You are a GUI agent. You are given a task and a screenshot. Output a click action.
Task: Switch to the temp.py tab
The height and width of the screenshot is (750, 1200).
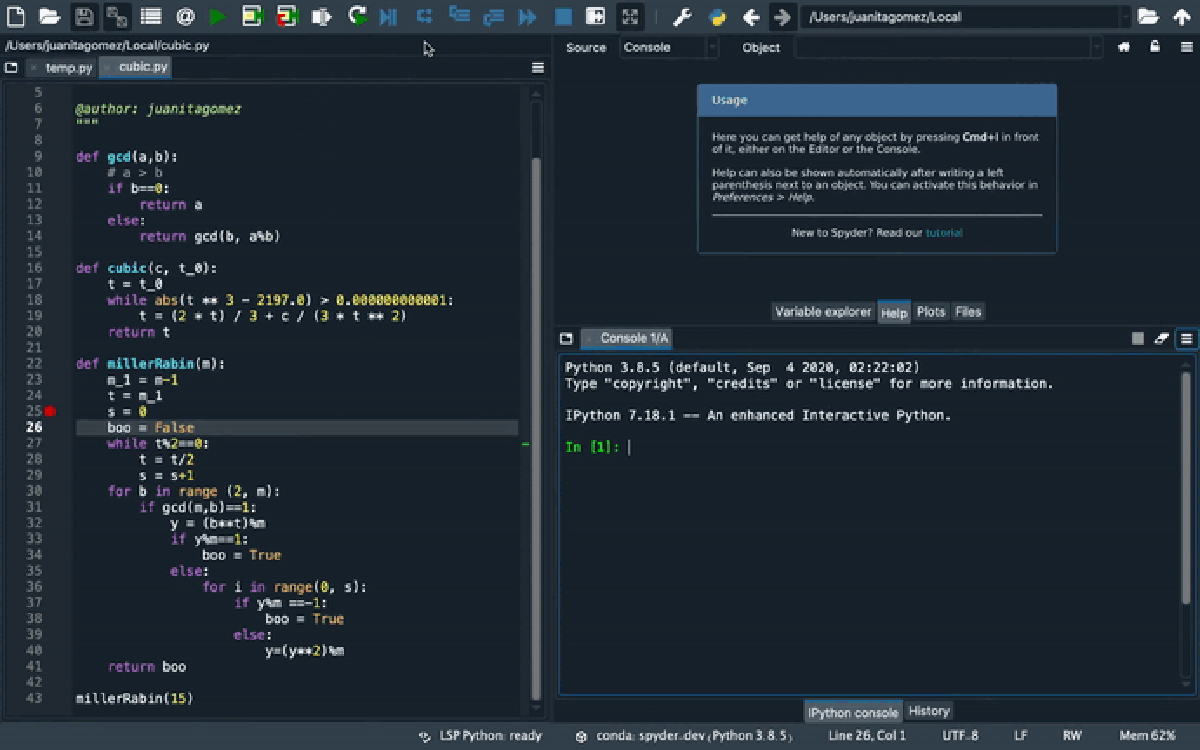[x=68, y=68]
